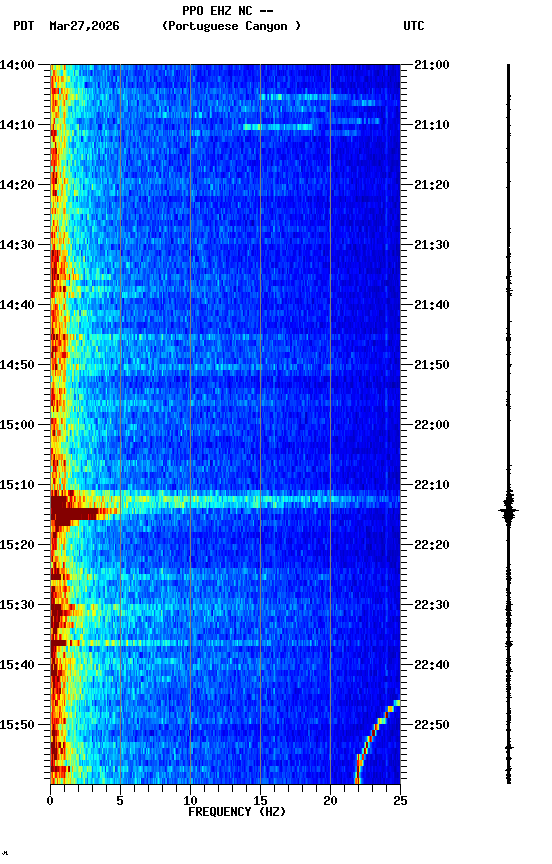Image resolution: width=552 pixels, height=864 pixels.
Task: Click the 0 Hz frequency axis label
Action: click(50, 801)
